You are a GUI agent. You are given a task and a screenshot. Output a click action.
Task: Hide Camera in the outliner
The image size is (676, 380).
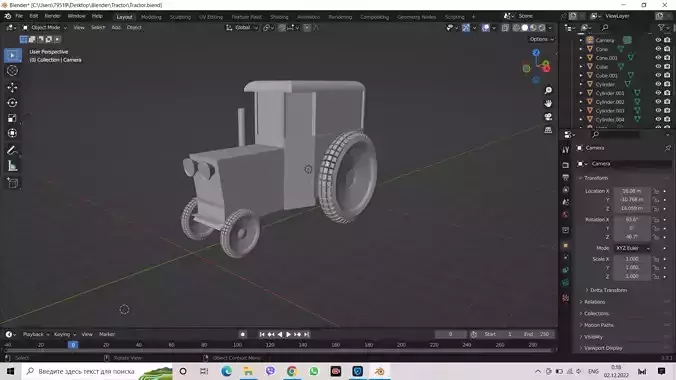pos(658,40)
